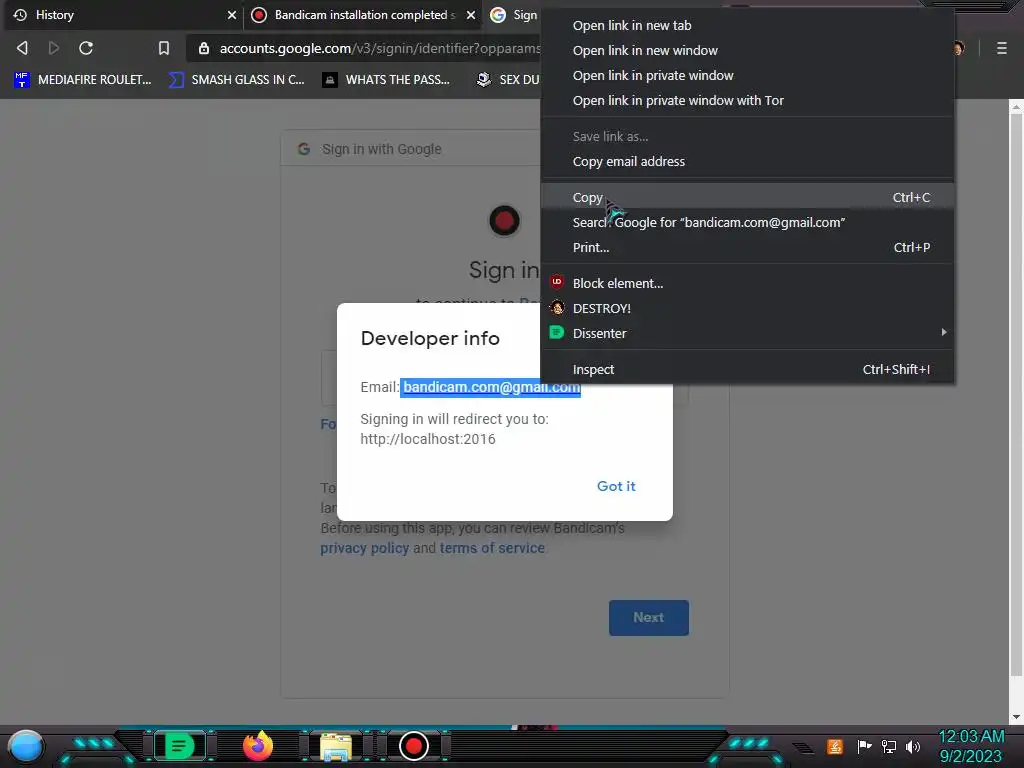Choose Open link in private window with Tor
Image resolution: width=1024 pixels, height=768 pixels.
tap(748, 100)
